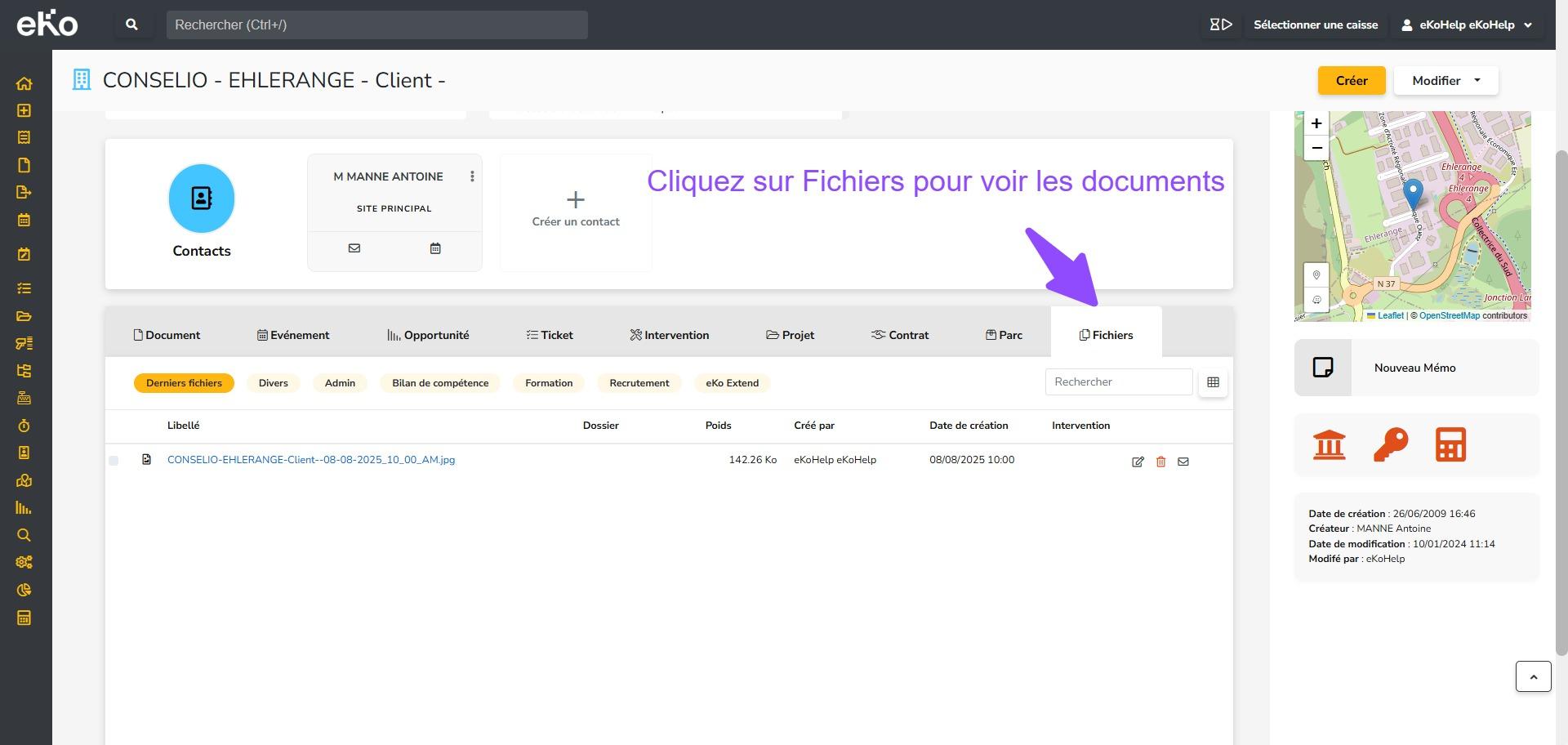Click the calendar icon on the MANNE ANTOINE card
Viewport: 1568px width, 745px height.
tap(435, 248)
